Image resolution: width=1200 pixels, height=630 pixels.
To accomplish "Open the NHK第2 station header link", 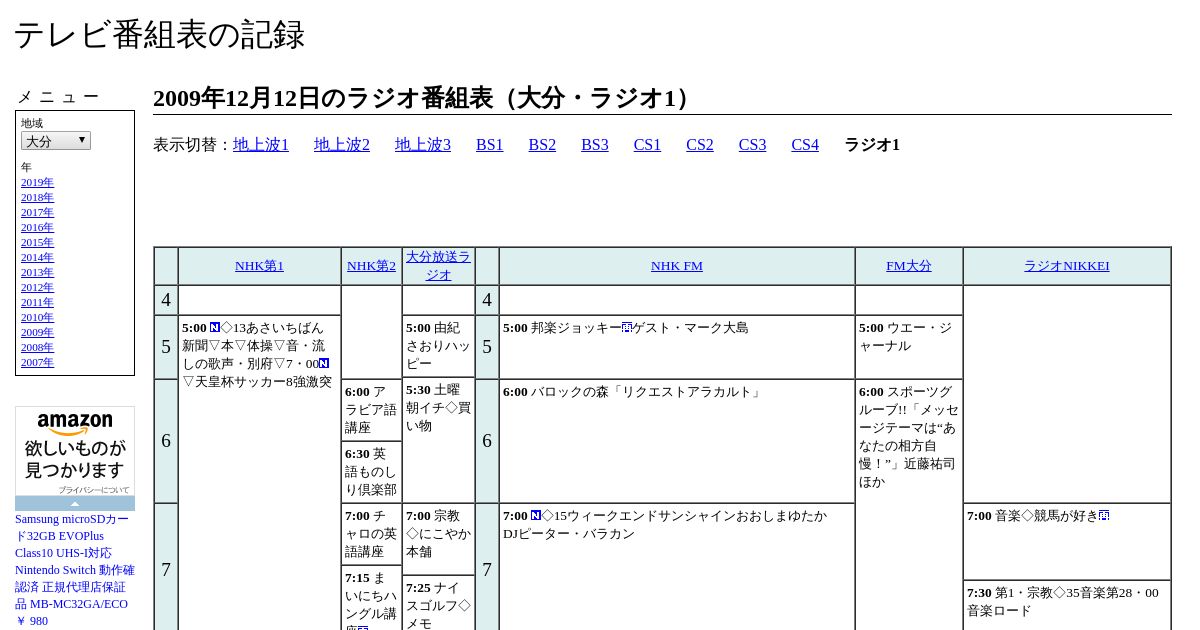I will point(371,266).
